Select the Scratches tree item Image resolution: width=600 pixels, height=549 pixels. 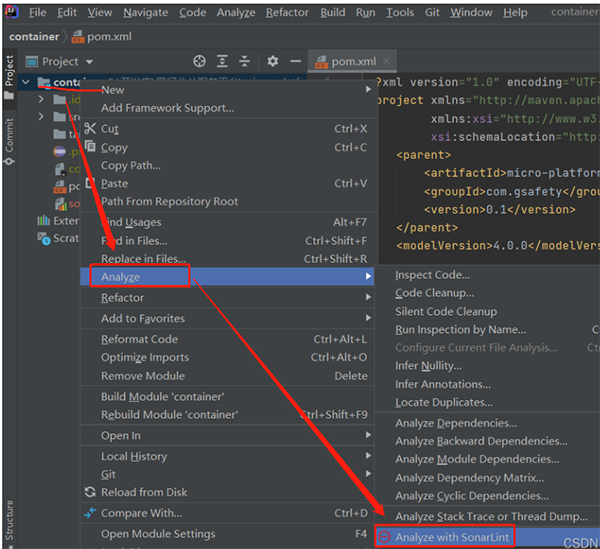pos(58,238)
